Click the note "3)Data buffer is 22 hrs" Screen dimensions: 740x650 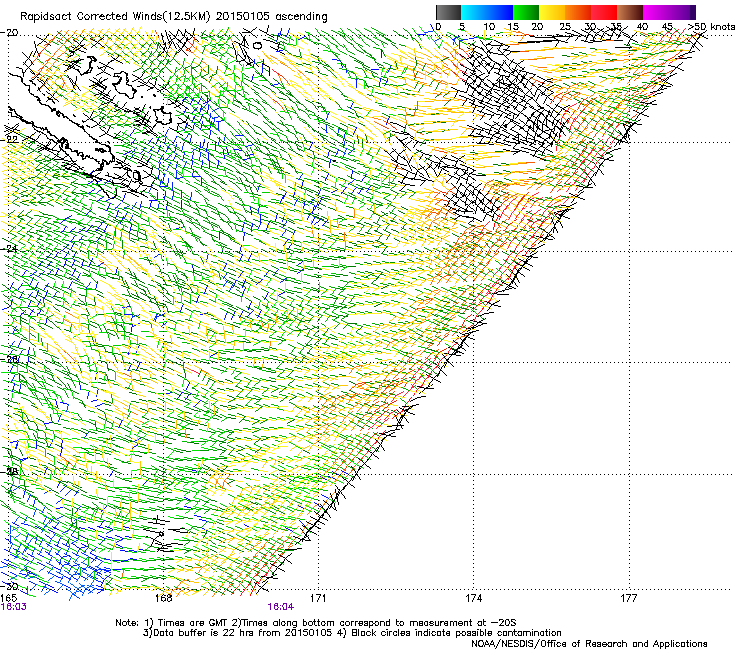click(x=212, y=633)
